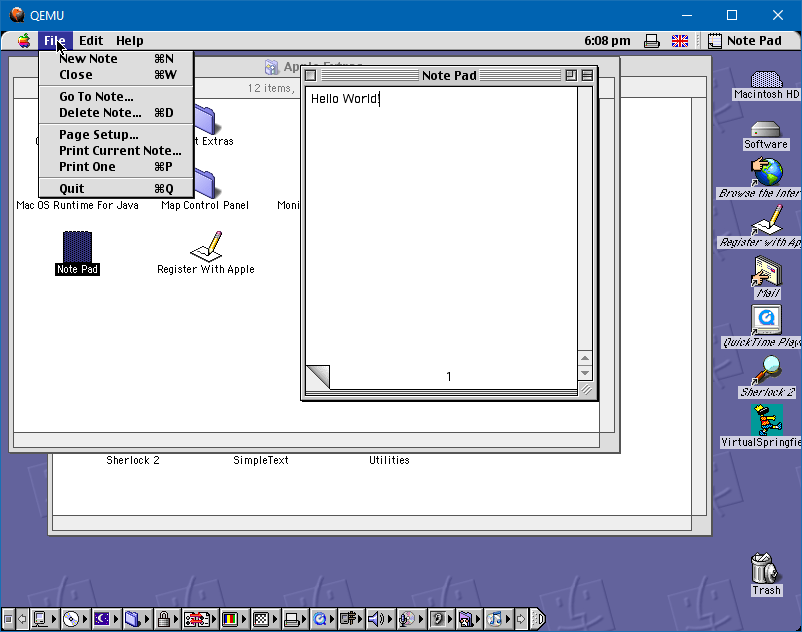Open the printer selector control strip icon

click(x=291, y=619)
